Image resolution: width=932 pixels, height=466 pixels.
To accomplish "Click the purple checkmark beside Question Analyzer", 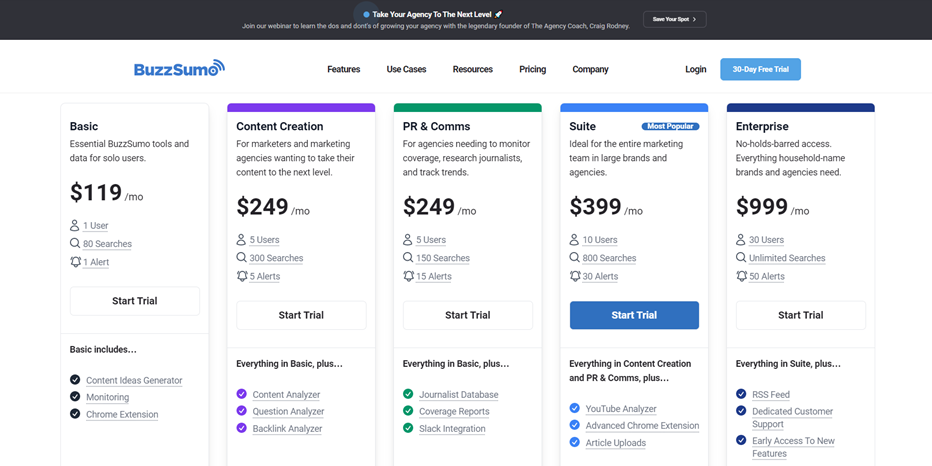I will pyautogui.click(x=241, y=410).
